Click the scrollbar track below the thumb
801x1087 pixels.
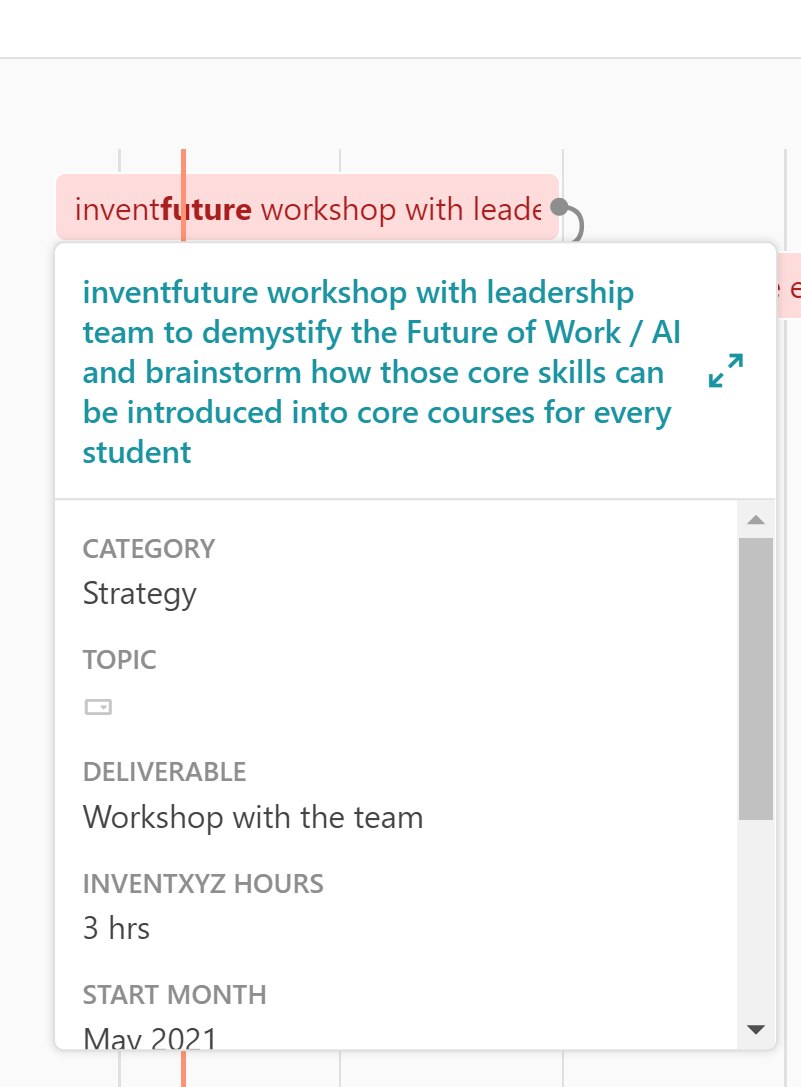[756, 920]
